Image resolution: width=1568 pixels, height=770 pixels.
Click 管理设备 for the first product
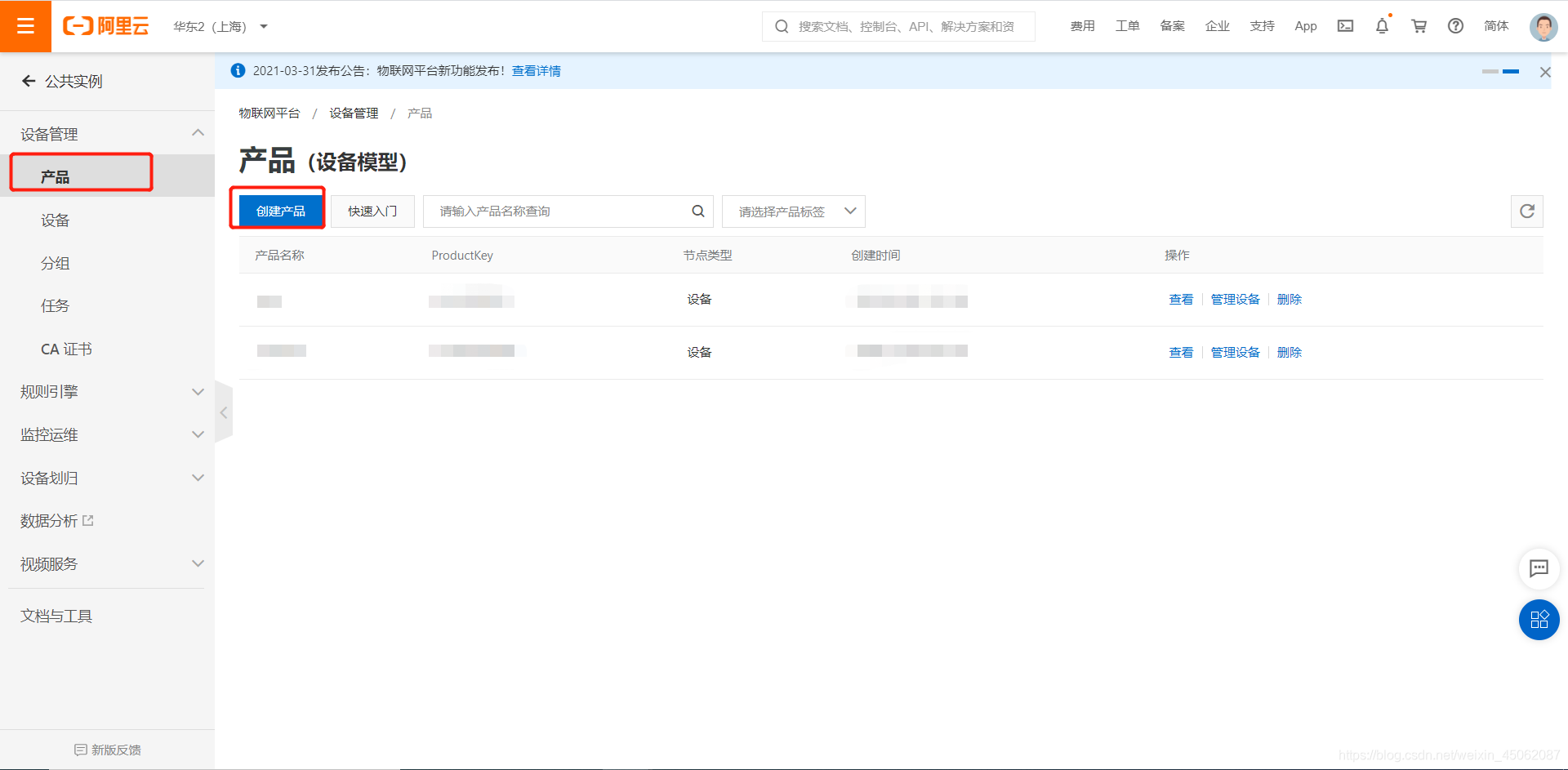point(1235,299)
